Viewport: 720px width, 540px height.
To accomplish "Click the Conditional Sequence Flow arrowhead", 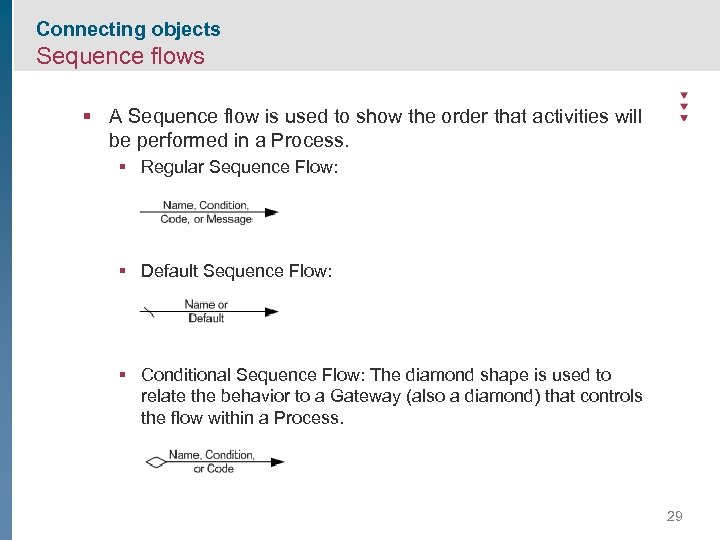I will click(x=277, y=462).
